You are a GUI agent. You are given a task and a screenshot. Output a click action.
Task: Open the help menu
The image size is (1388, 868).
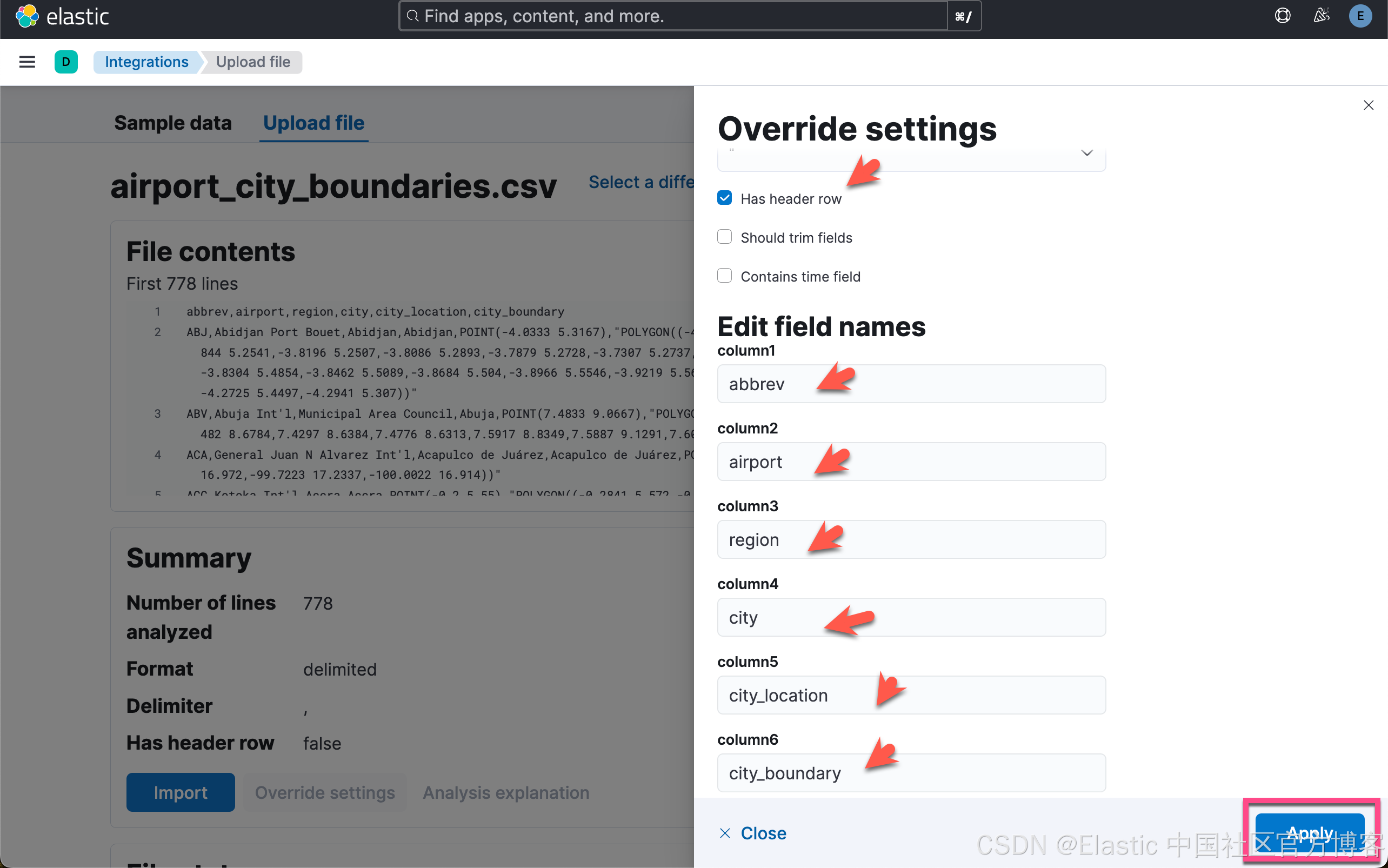(x=1284, y=16)
